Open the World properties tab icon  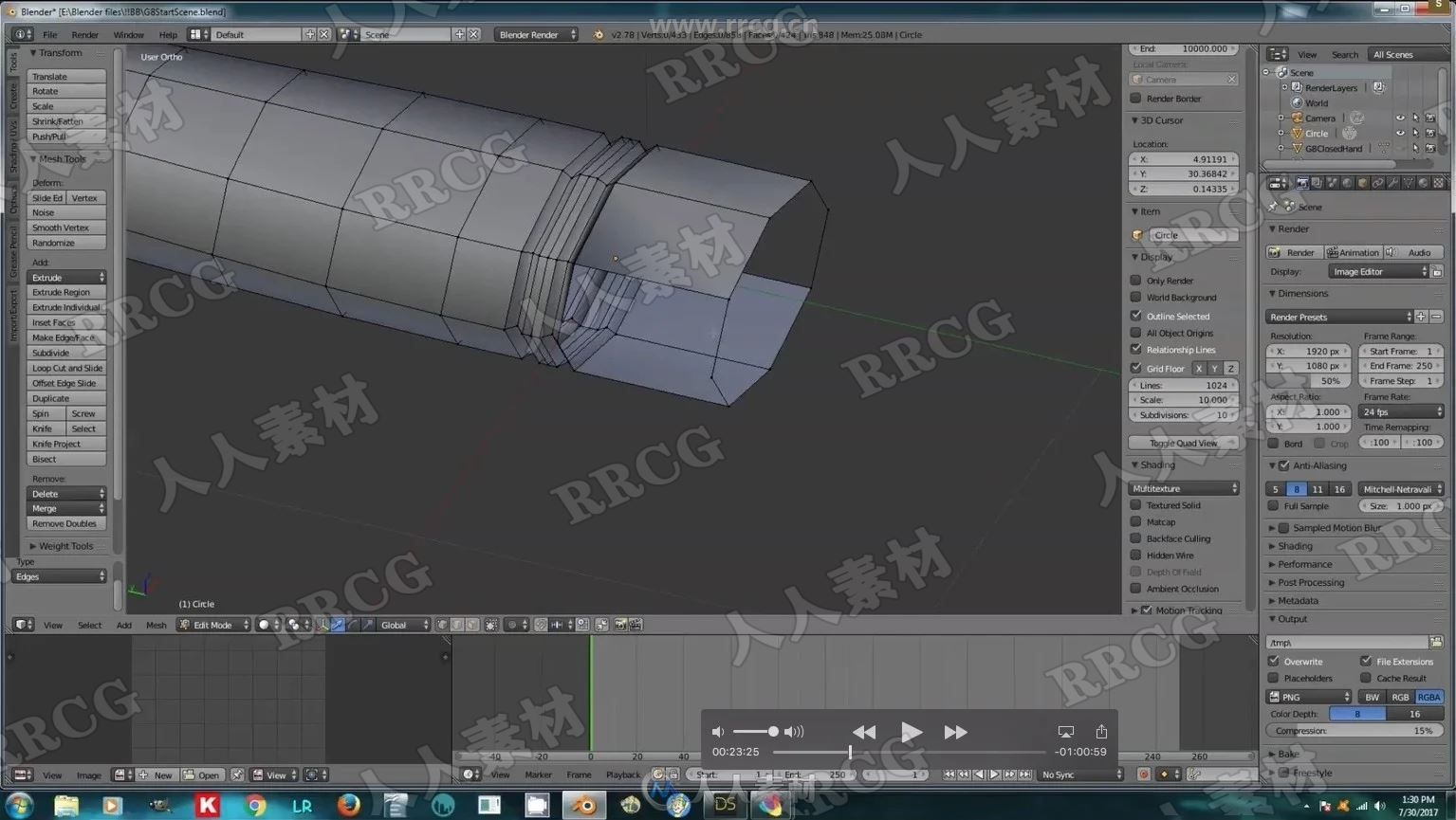click(1347, 183)
